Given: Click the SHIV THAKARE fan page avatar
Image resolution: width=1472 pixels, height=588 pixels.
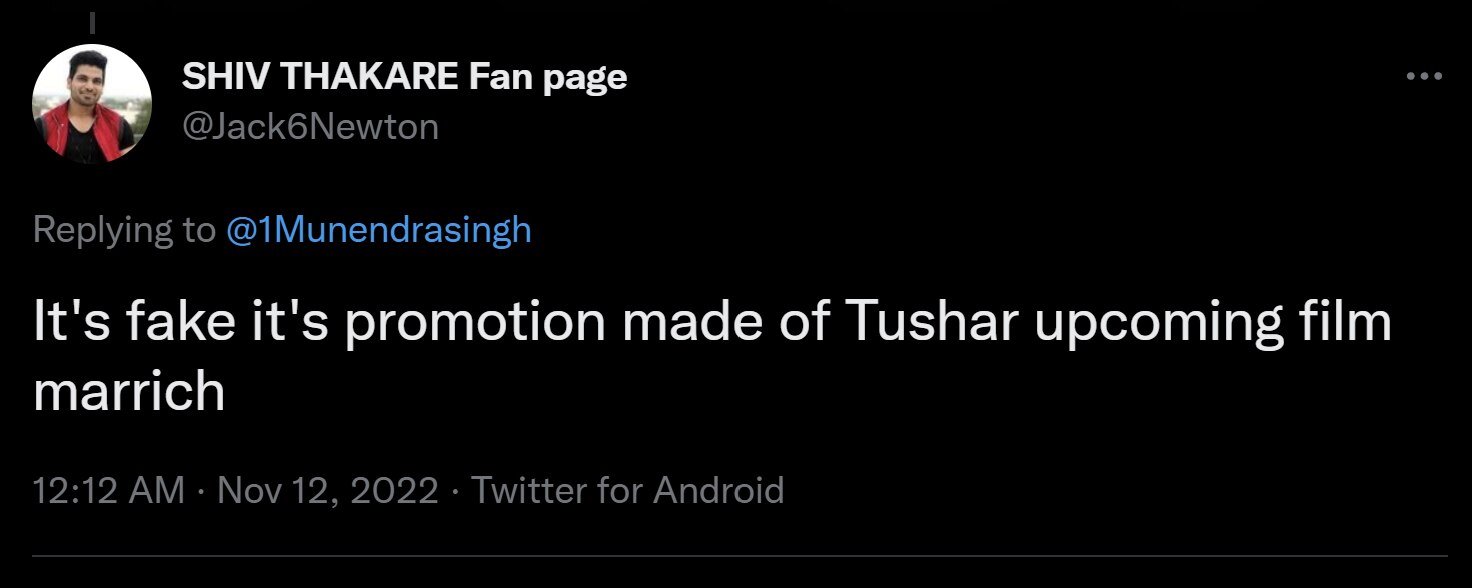Looking at the screenshot, I should pos(92,104).
